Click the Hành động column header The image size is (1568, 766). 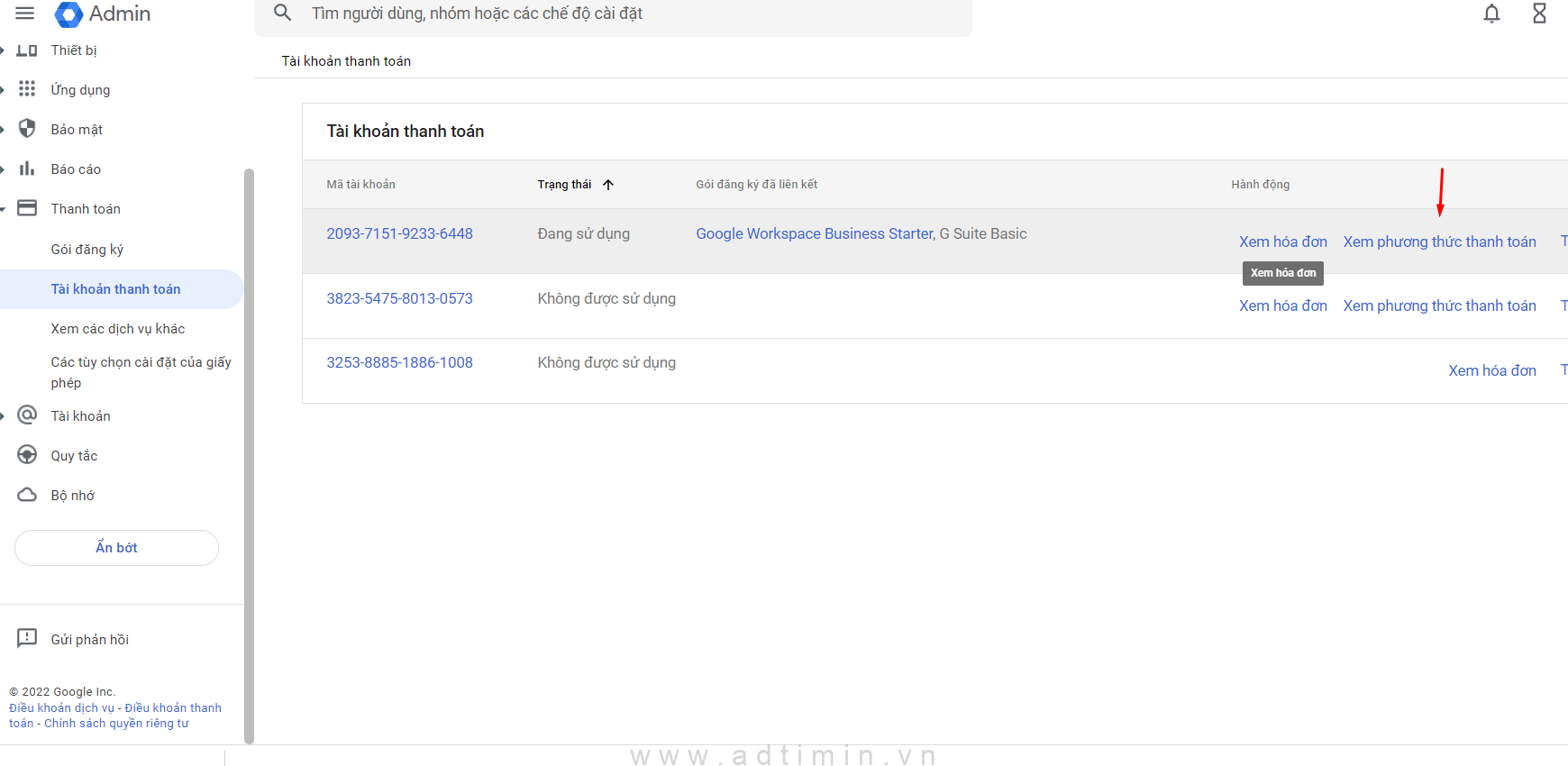pyautogui.click(x=1261, y=185)
